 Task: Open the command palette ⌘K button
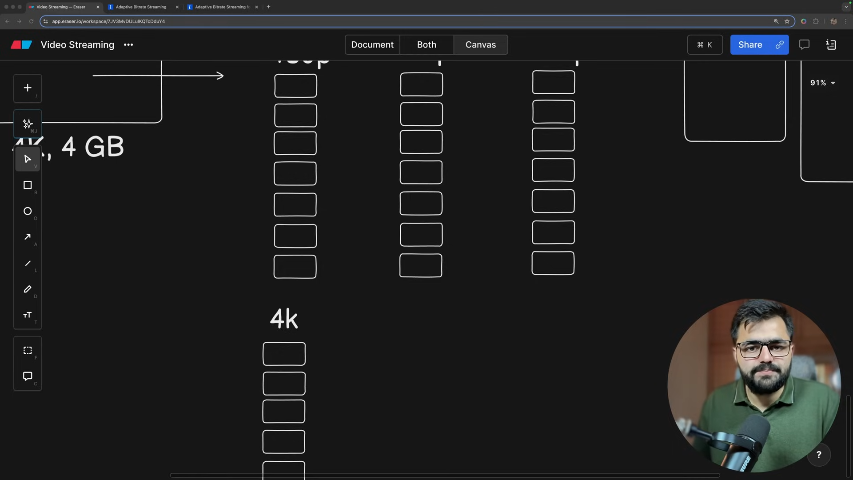coord(705,45)
